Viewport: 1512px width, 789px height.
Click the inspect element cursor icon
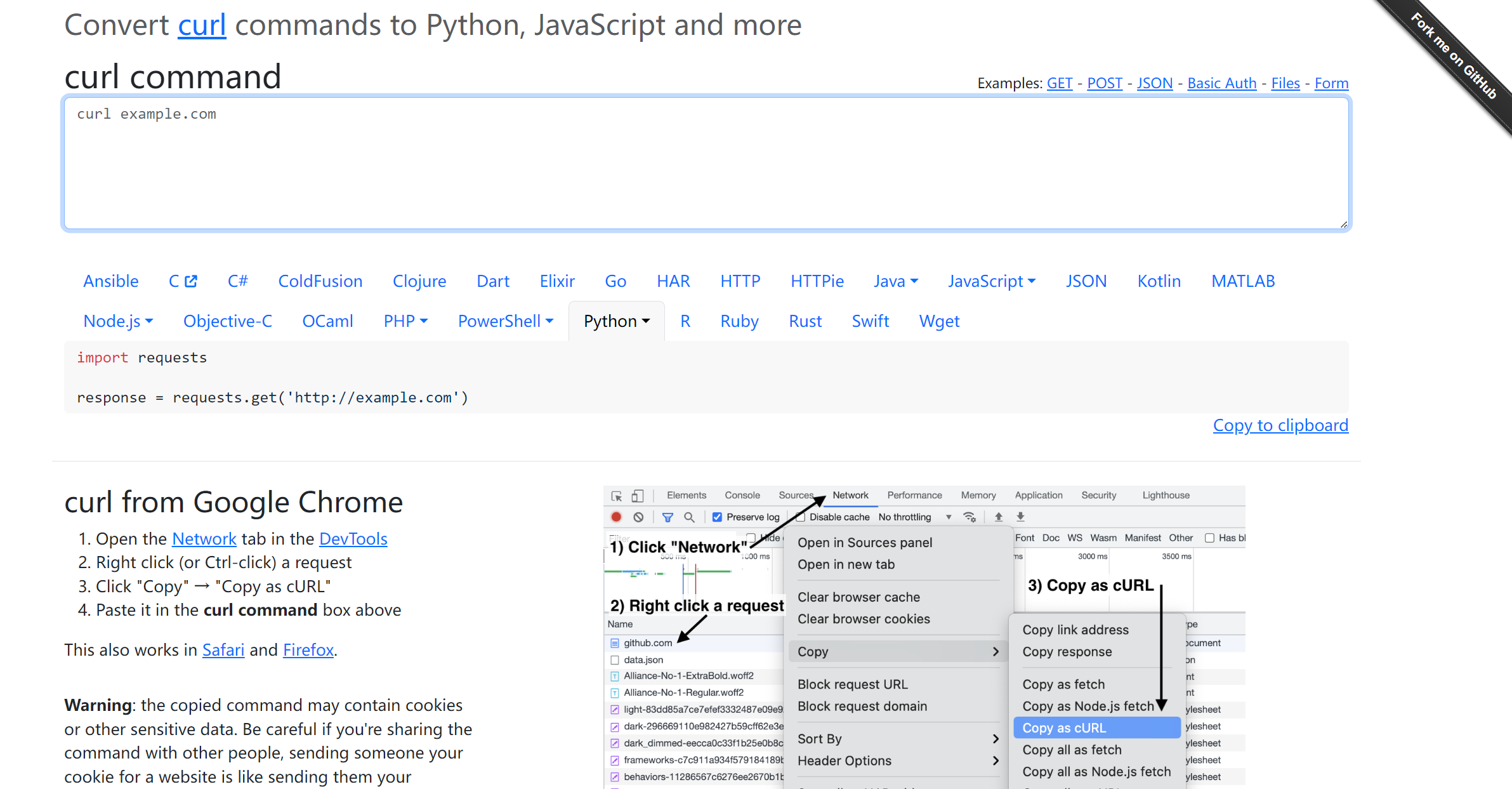click(616, 496)
